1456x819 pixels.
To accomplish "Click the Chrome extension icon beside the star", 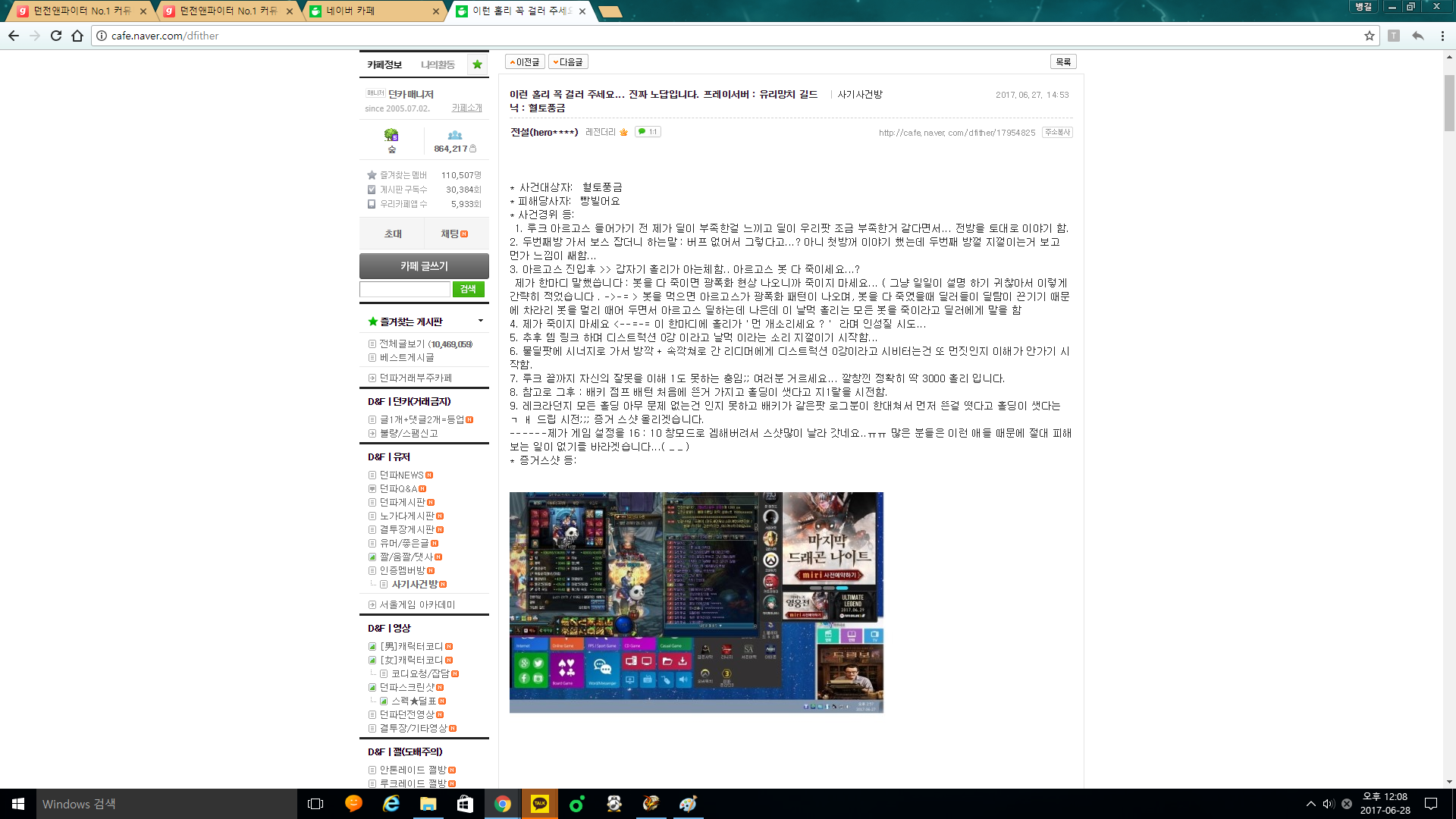I will 1394,36.
